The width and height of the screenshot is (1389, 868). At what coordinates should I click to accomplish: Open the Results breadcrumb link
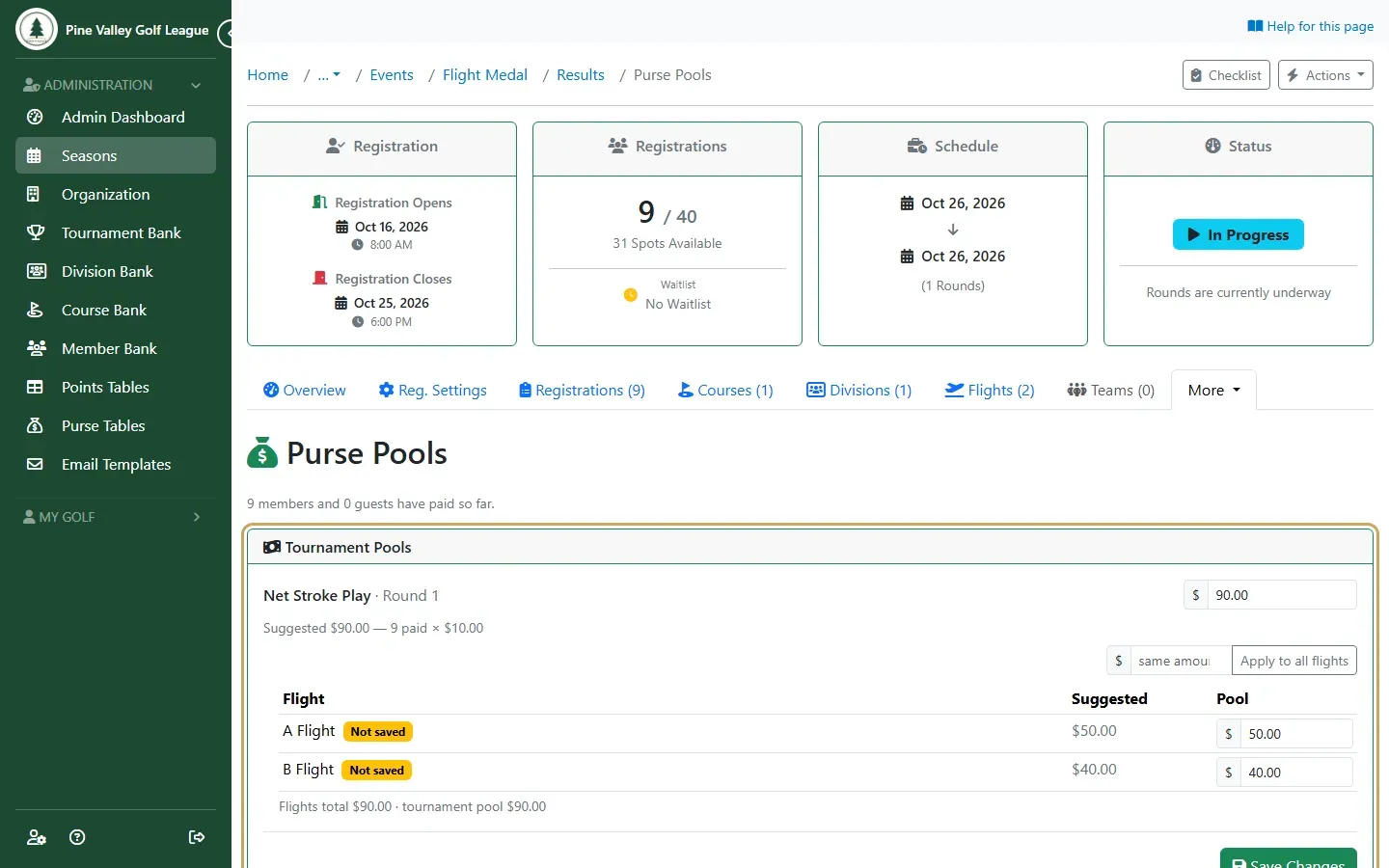coord(581,75)
